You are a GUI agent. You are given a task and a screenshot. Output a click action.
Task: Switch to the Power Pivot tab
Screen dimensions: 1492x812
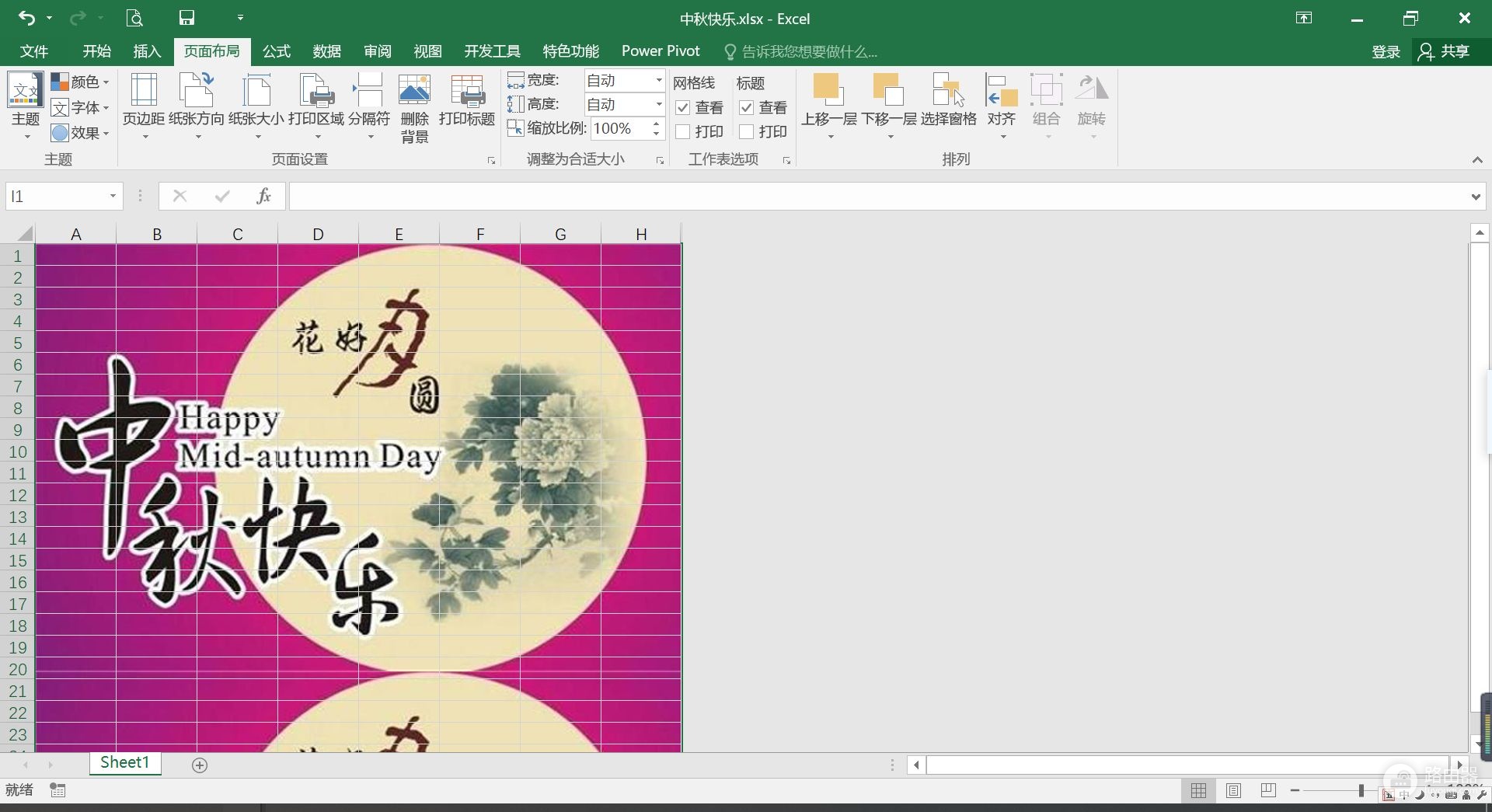coord(661,51)
